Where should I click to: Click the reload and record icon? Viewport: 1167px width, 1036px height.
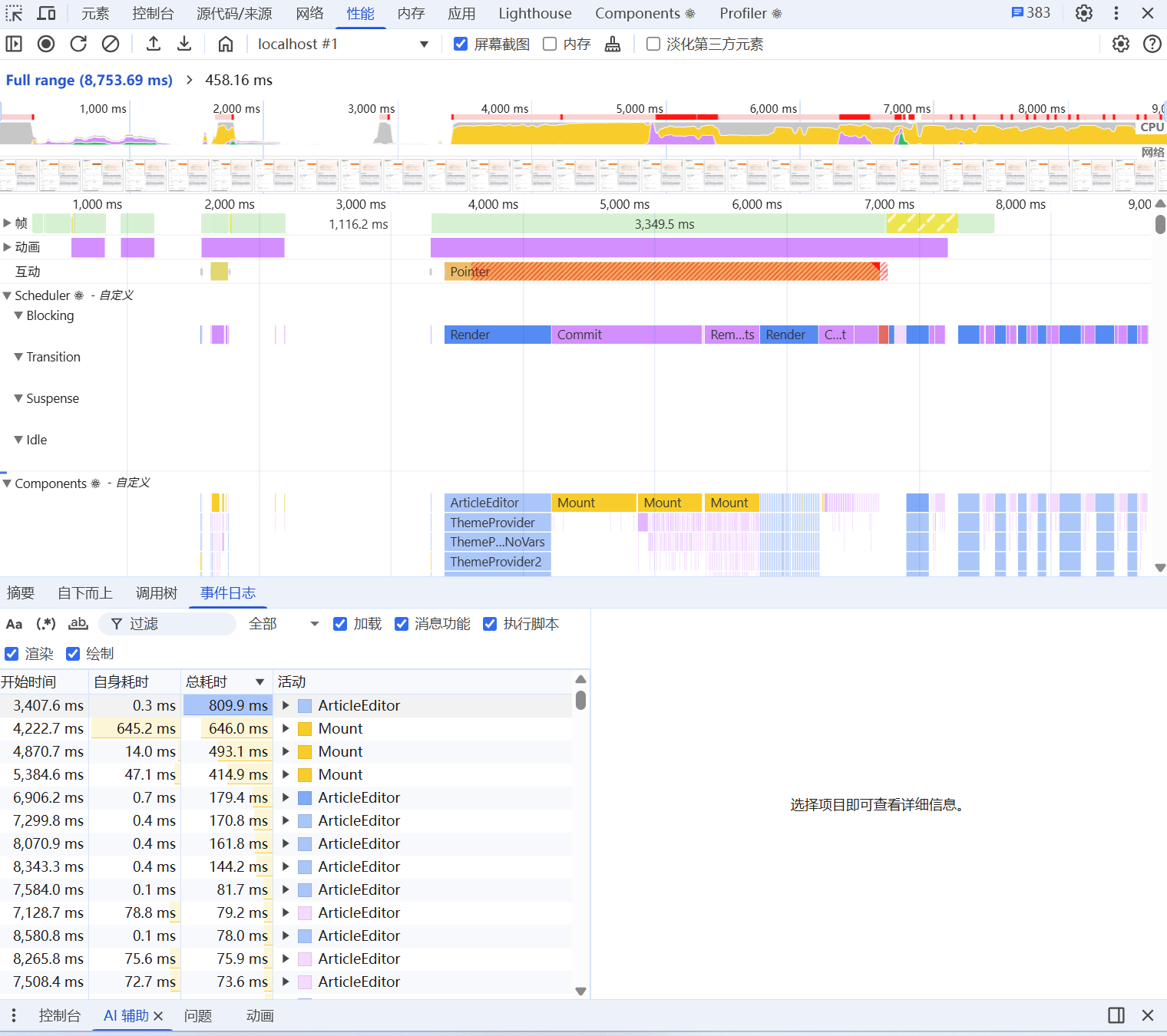click(78, 44)
